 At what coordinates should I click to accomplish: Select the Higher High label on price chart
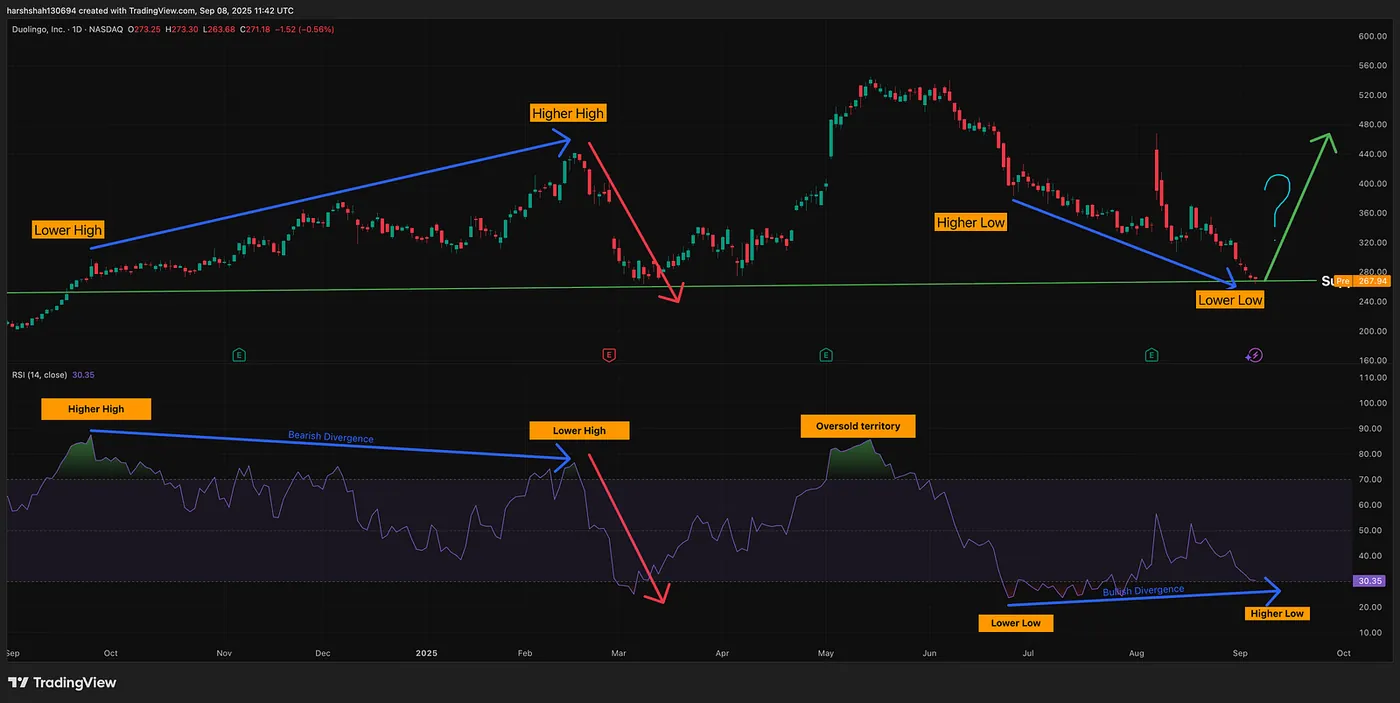(568, 113)
